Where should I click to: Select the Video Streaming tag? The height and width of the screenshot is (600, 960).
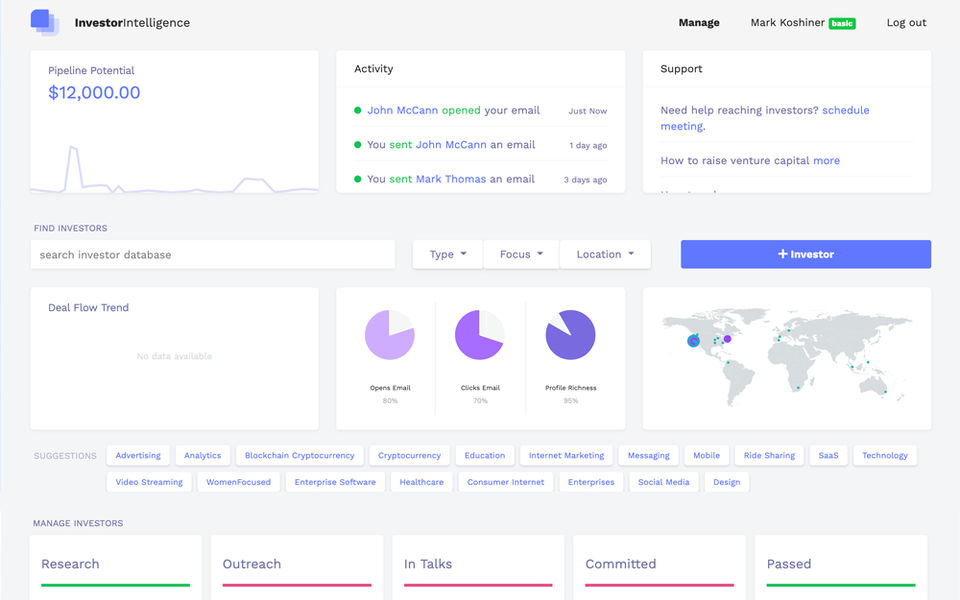pyautogui.click(x=149, y=482)
